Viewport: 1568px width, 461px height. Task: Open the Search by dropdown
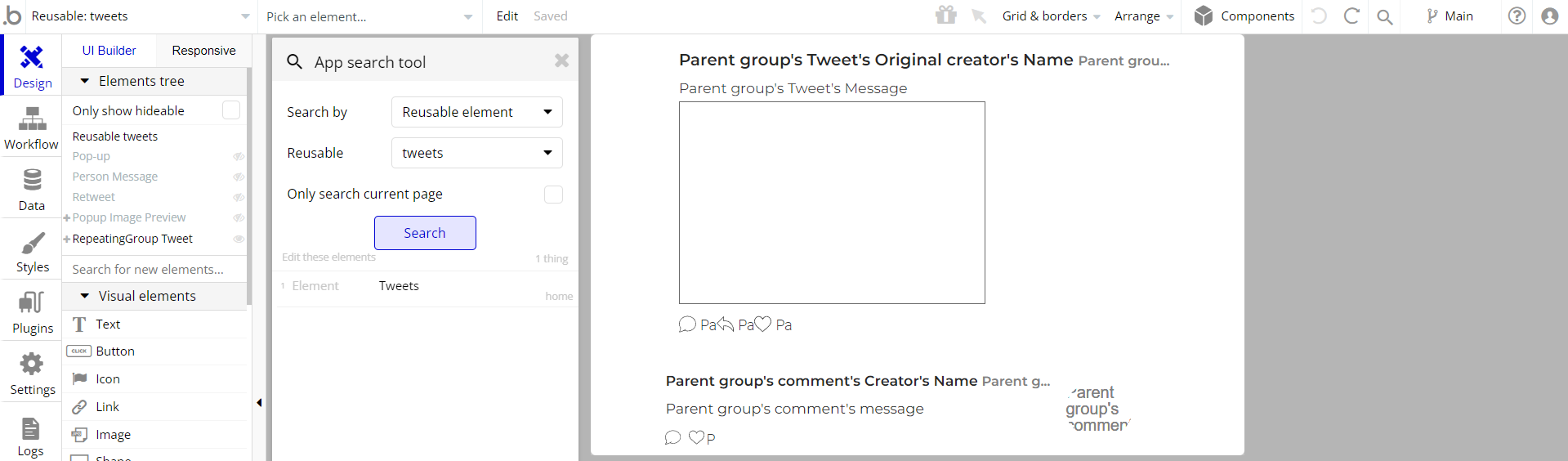476,112
